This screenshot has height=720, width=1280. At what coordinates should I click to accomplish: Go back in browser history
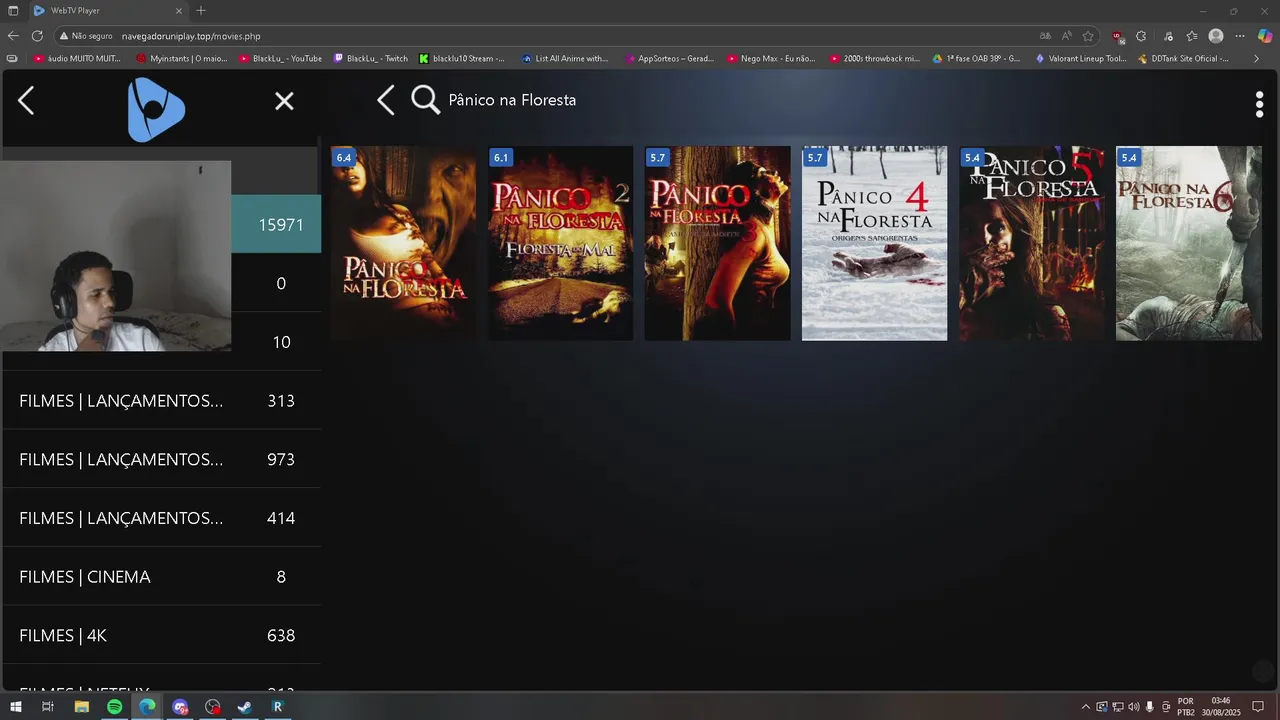(x=13, y=36)
